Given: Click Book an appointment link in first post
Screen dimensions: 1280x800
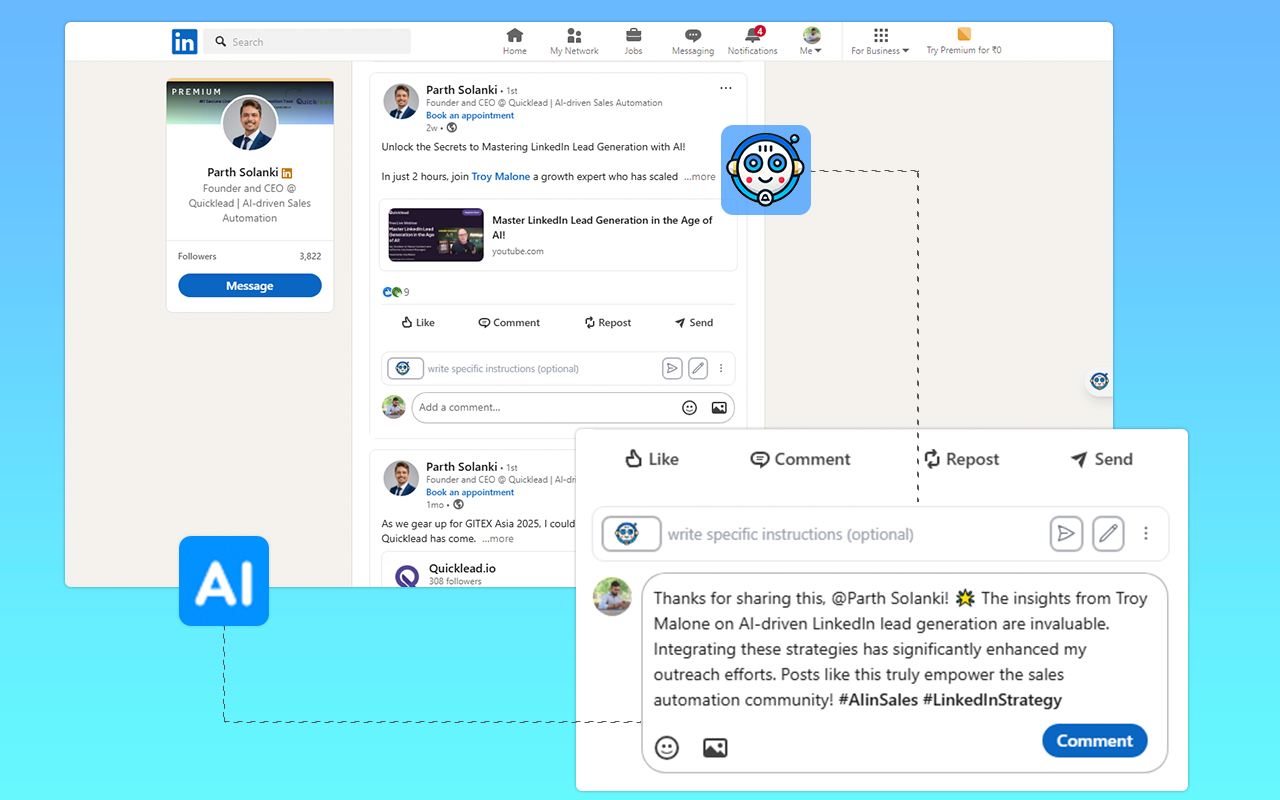Looking at the screenshot, I should [470, 115].
